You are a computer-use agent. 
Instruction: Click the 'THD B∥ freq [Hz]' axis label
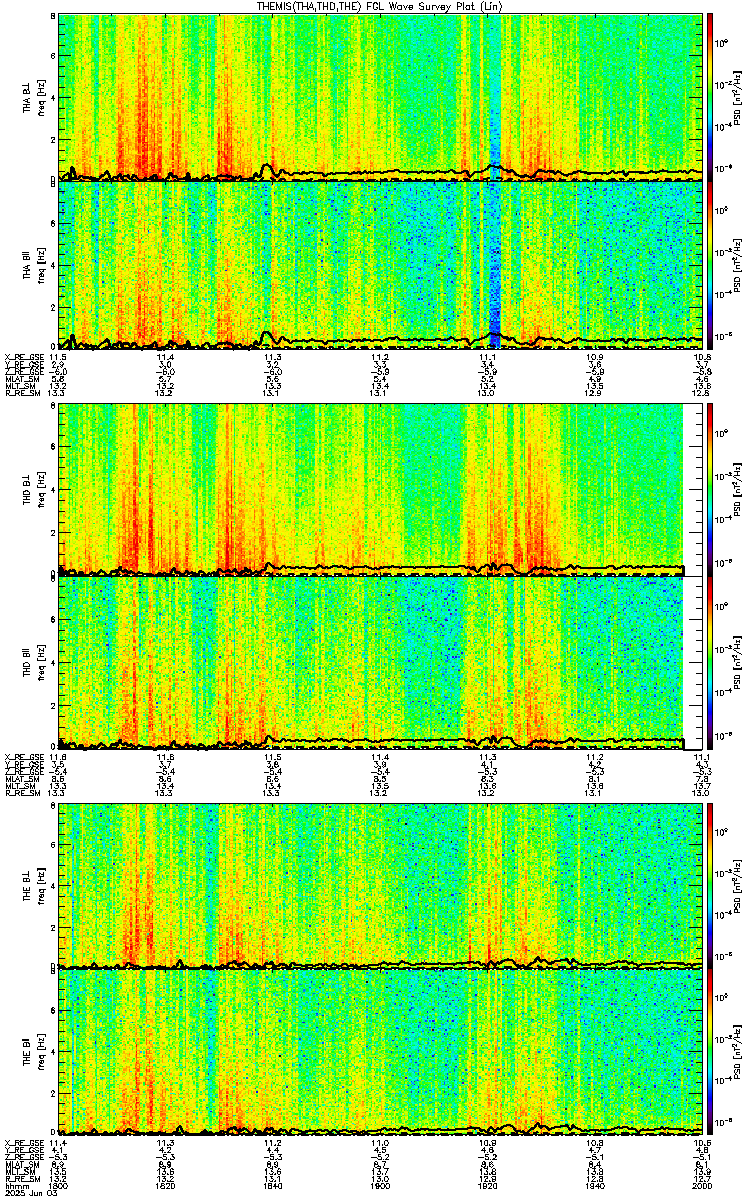(x=34, y=663)
